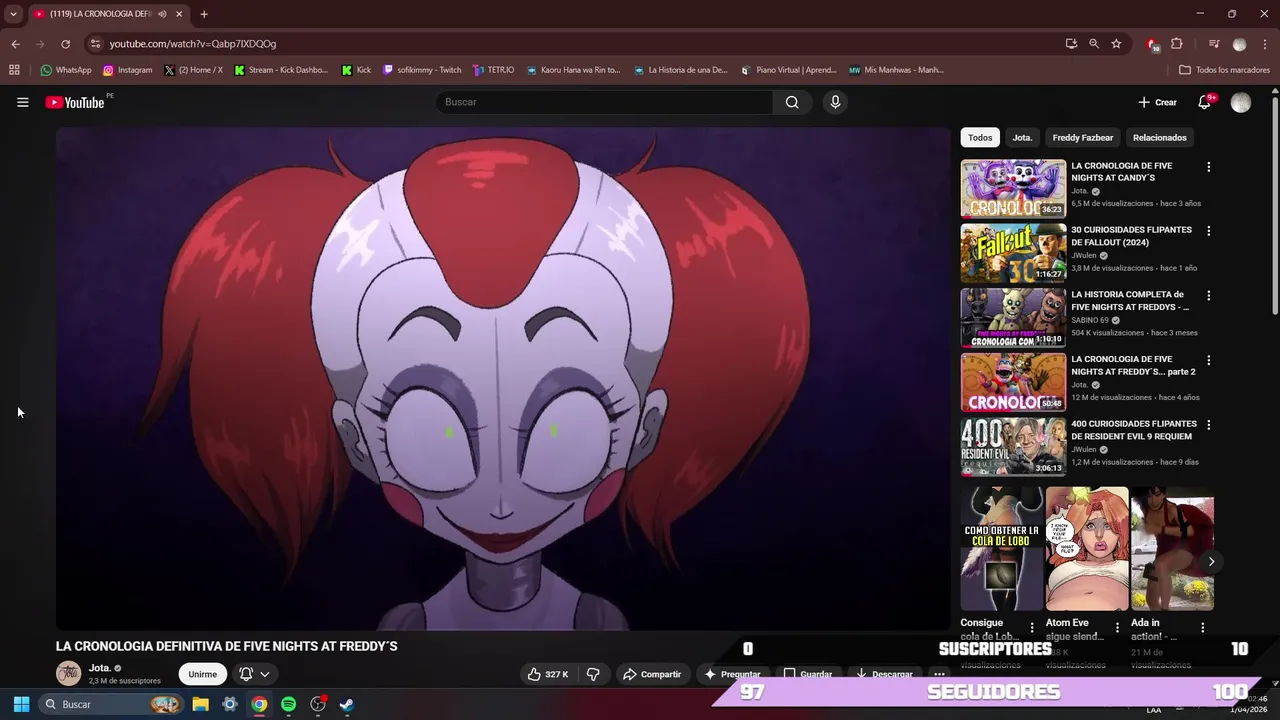Click the search magnifier button
Image resolution: width=1280 pixels, height=720 pixels.
tap(792, 102)
